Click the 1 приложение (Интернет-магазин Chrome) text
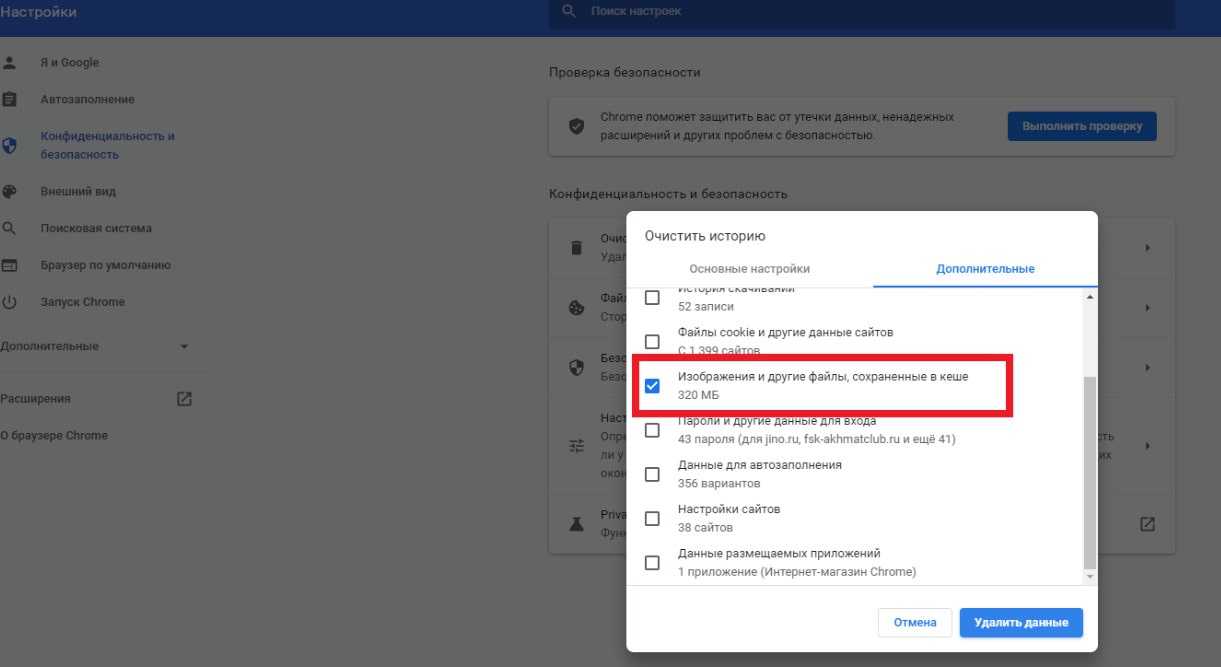 [x=797, y=572]
